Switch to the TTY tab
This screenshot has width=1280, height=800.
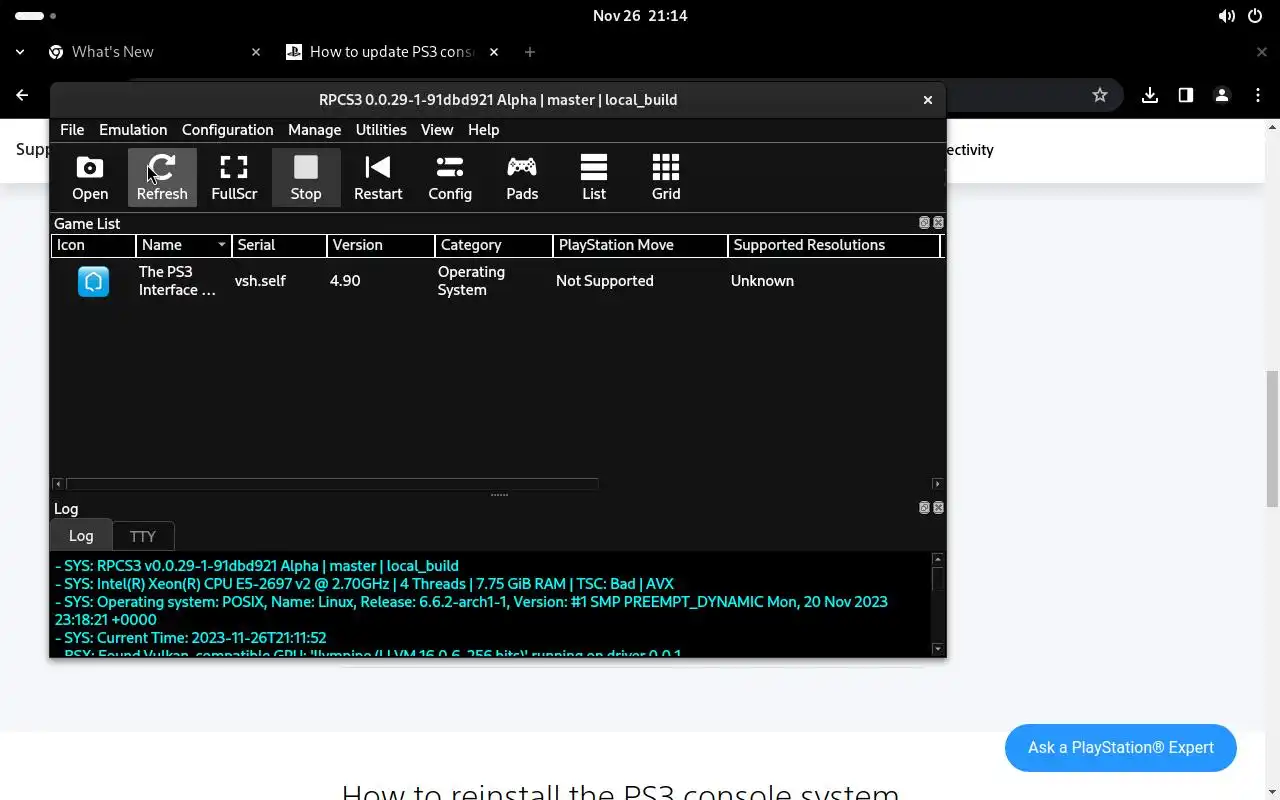143,537
